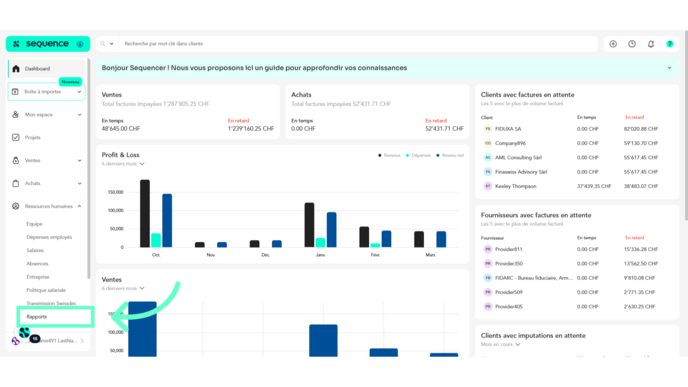Expand the Mon espace chevron
The image size is (688, 387).
pos(79,115)
